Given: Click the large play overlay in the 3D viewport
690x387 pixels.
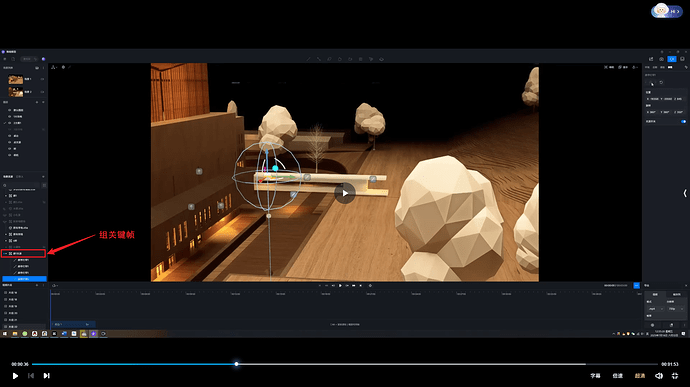Looking at the screenshot, I should click(345, 193).
